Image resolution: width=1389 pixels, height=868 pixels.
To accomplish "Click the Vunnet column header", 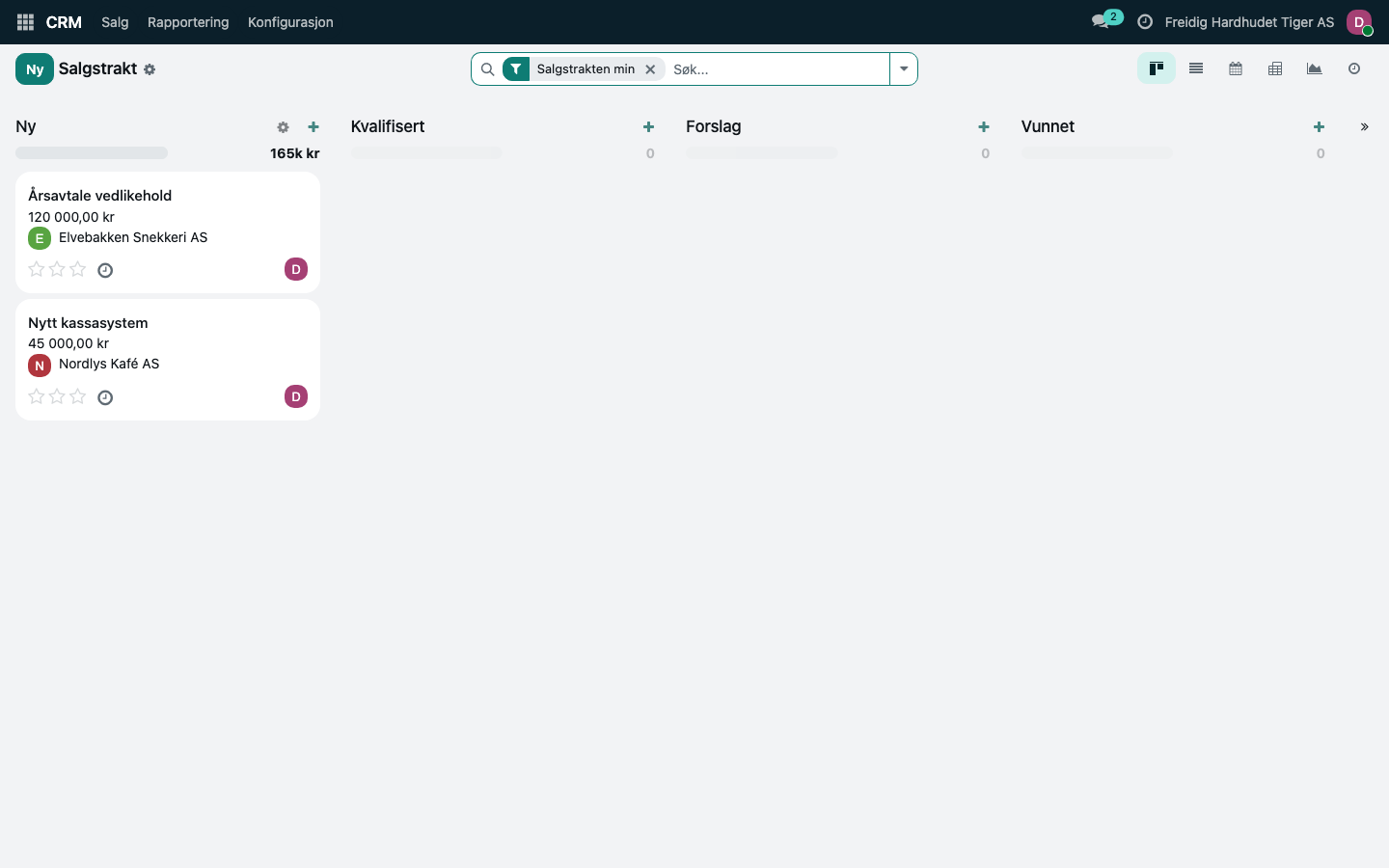I will (1048, 126).
